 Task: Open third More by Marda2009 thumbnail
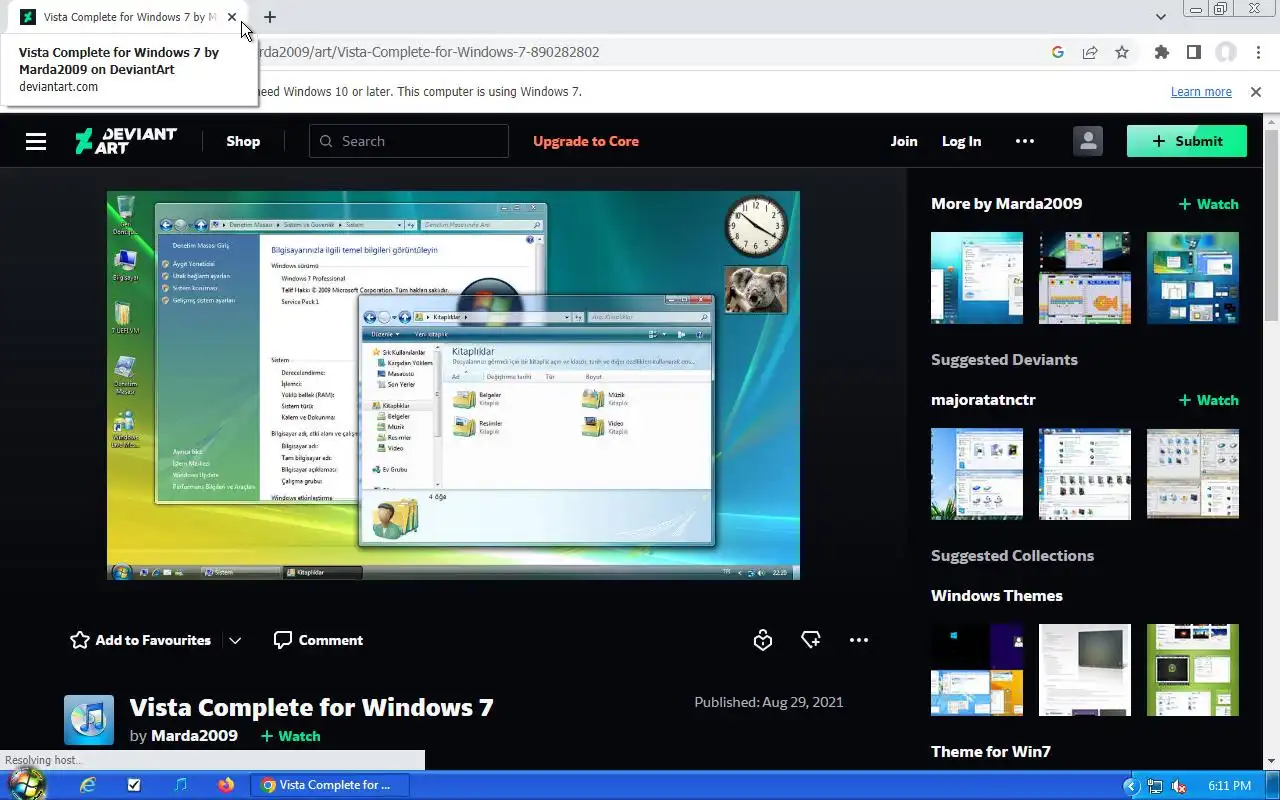coord(1193,278)
